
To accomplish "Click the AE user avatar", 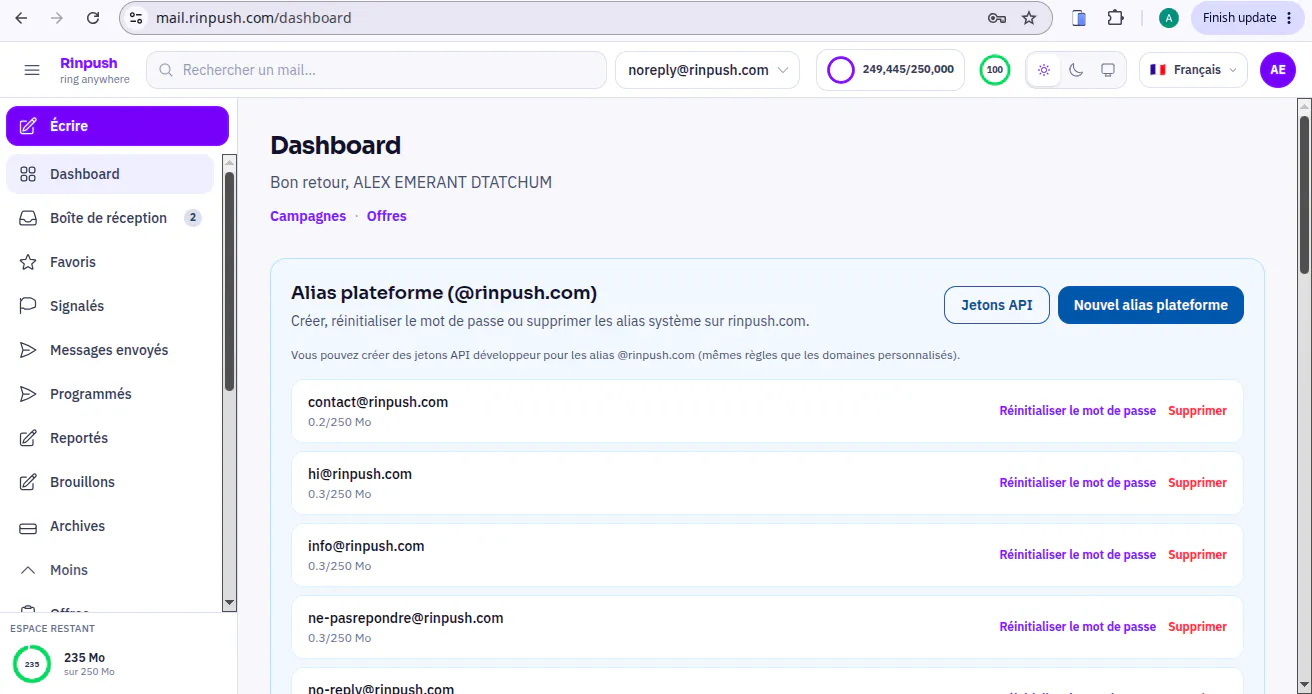I will (1278, 70).
